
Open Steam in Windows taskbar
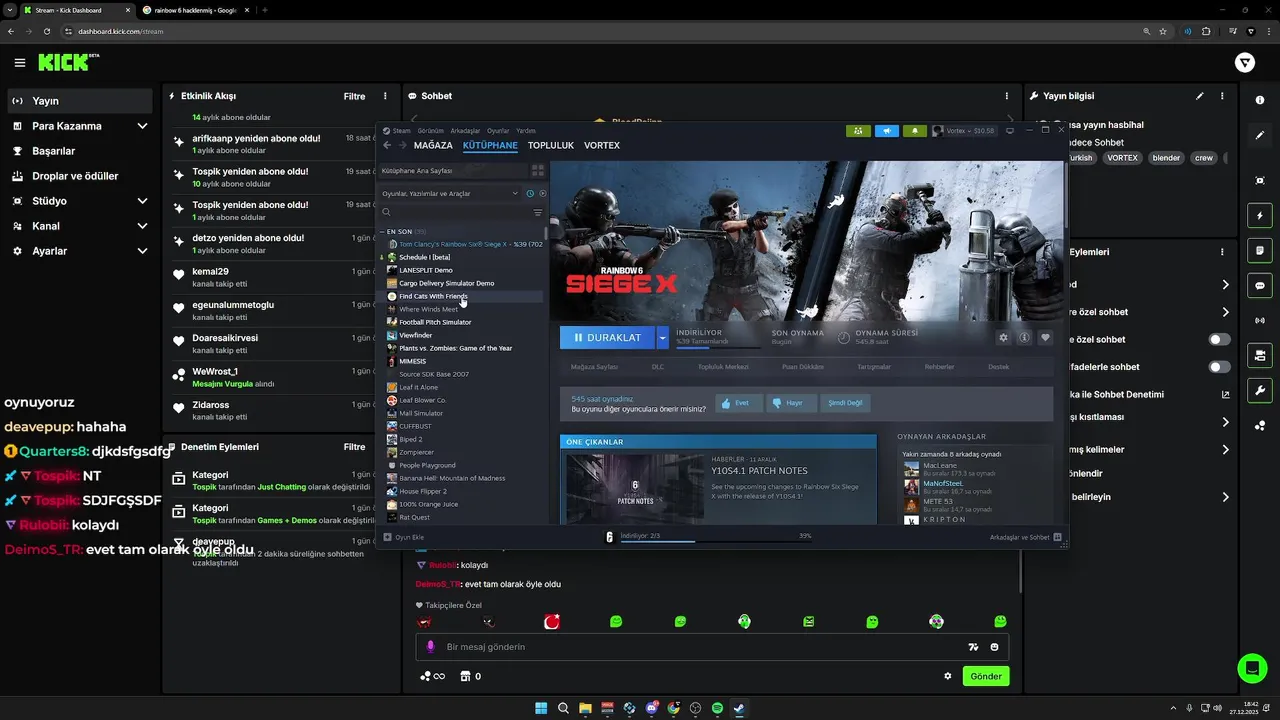(738, 708)
